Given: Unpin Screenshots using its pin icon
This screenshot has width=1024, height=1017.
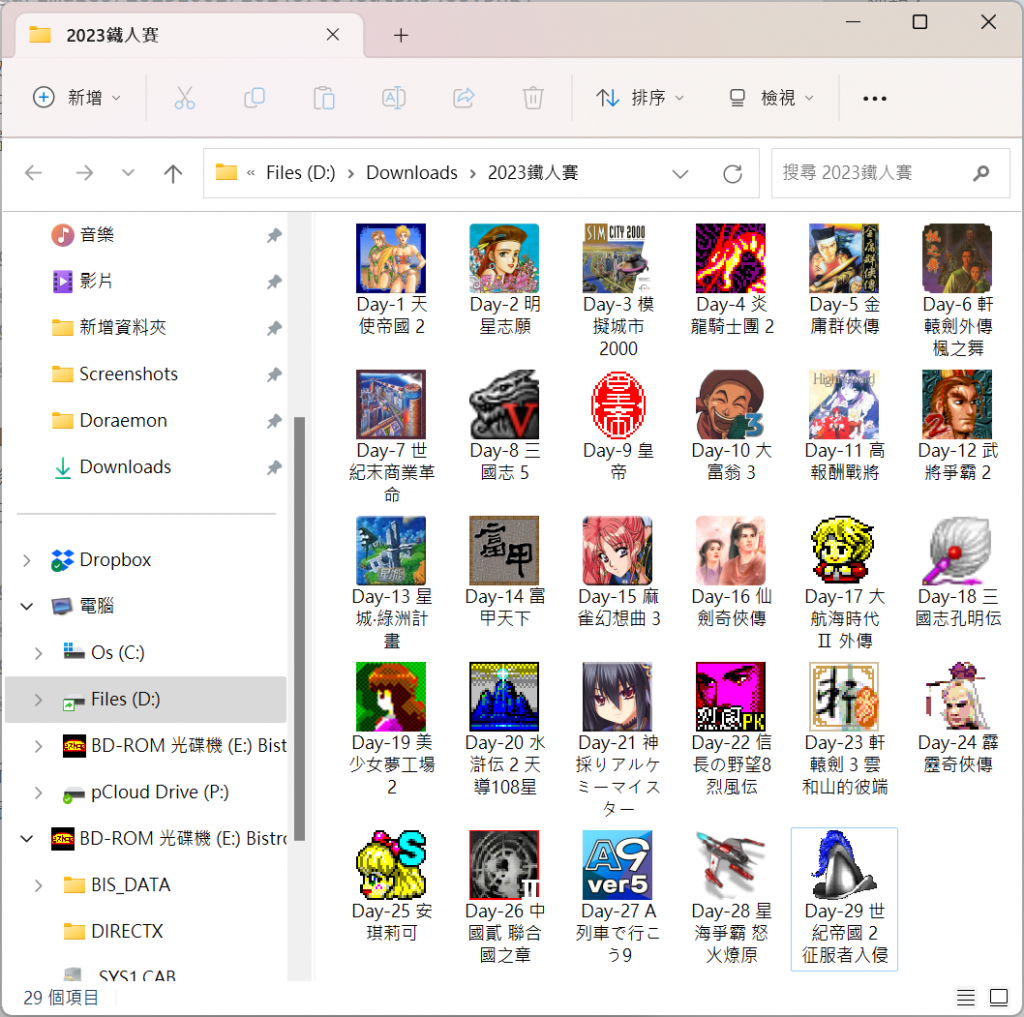Looking at the screenshot, I should 274,375.
